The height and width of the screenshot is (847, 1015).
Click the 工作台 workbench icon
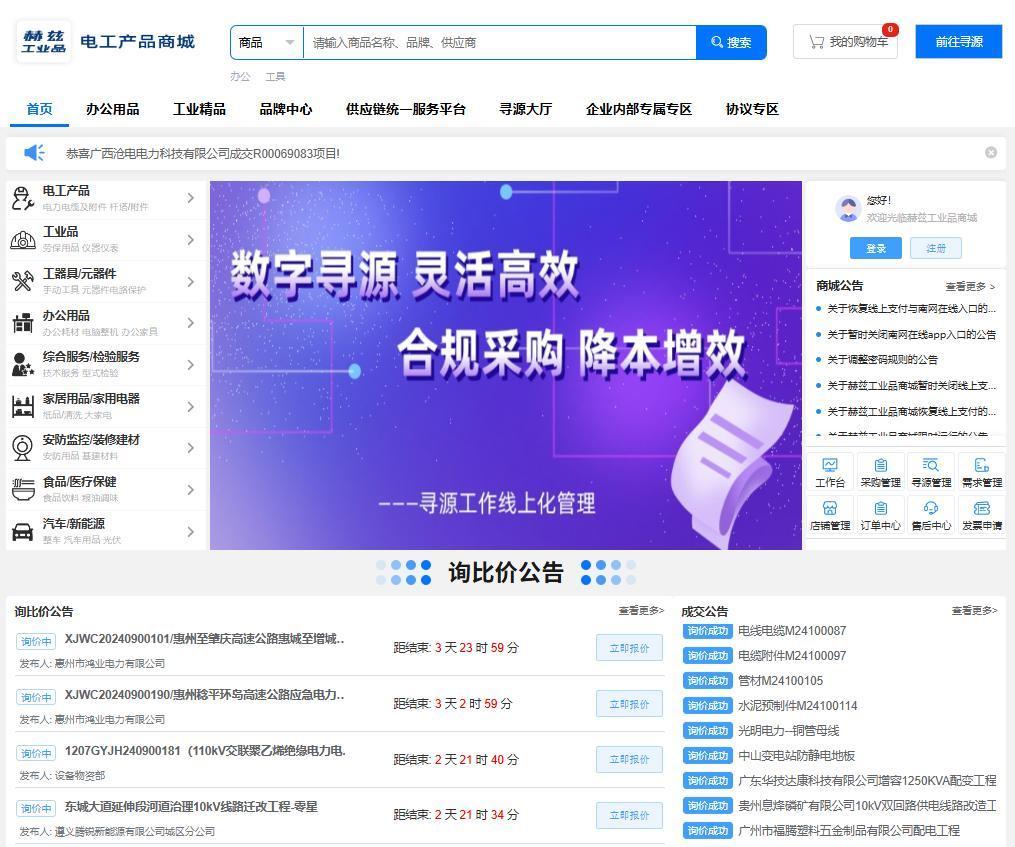(x=830, y=471)
